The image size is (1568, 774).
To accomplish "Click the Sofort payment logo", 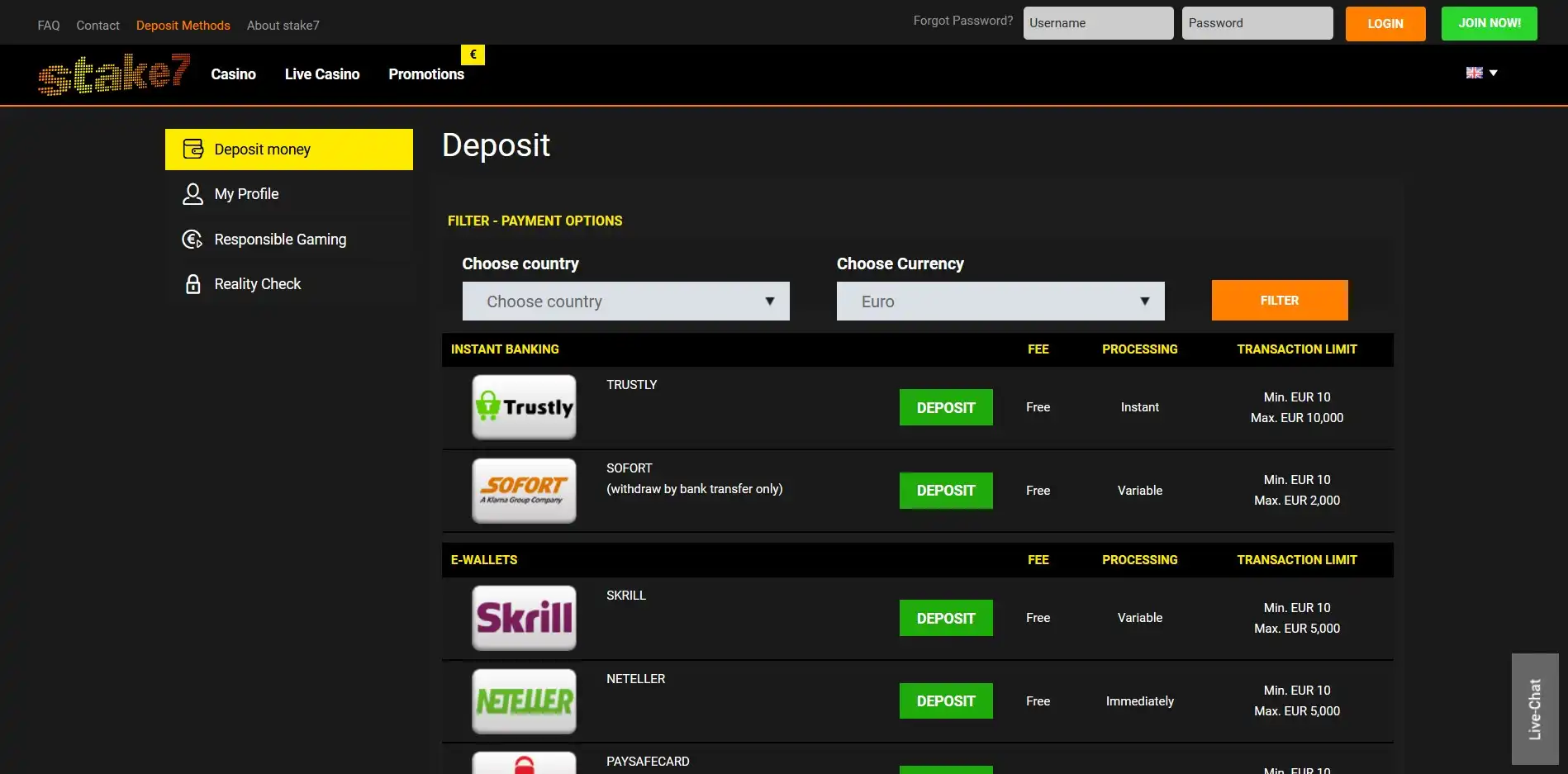I will (x=524, y=491).
